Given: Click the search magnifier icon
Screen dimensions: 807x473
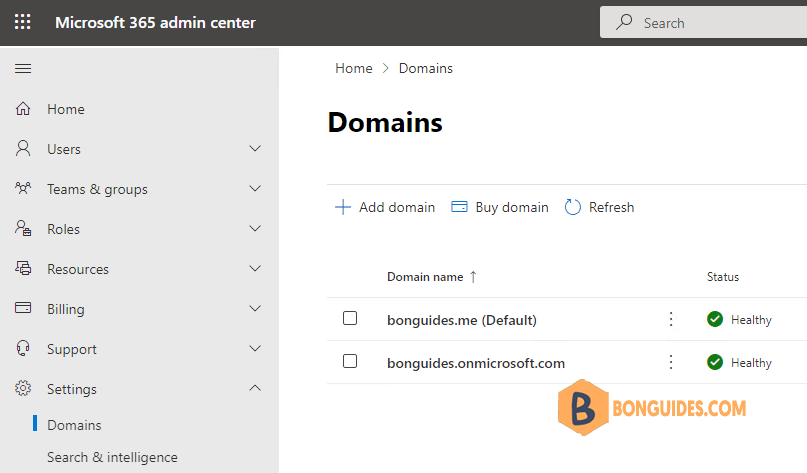Looking at the screenshot, I should 624,22.
